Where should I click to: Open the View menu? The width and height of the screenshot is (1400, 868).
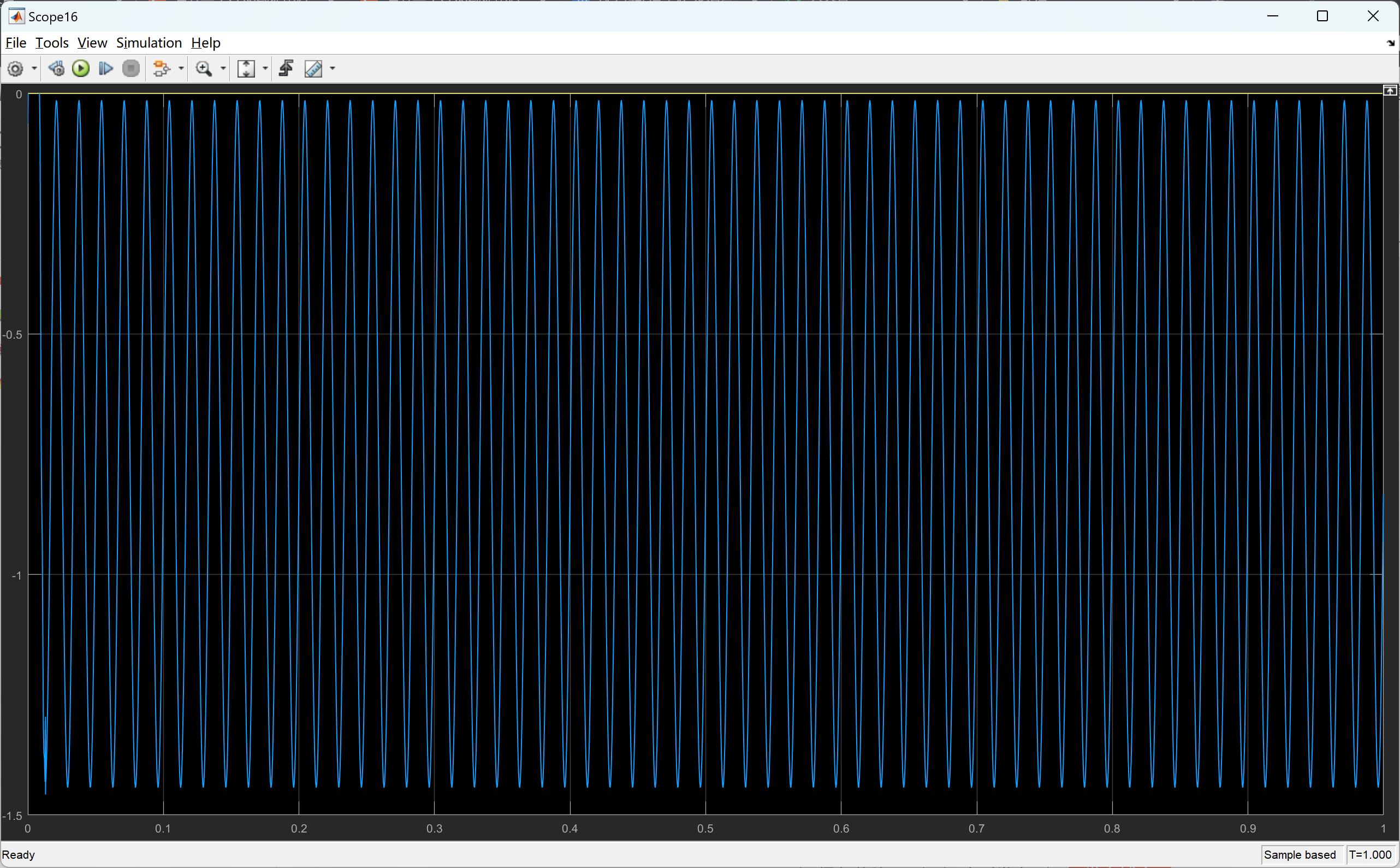click(92, 43)
